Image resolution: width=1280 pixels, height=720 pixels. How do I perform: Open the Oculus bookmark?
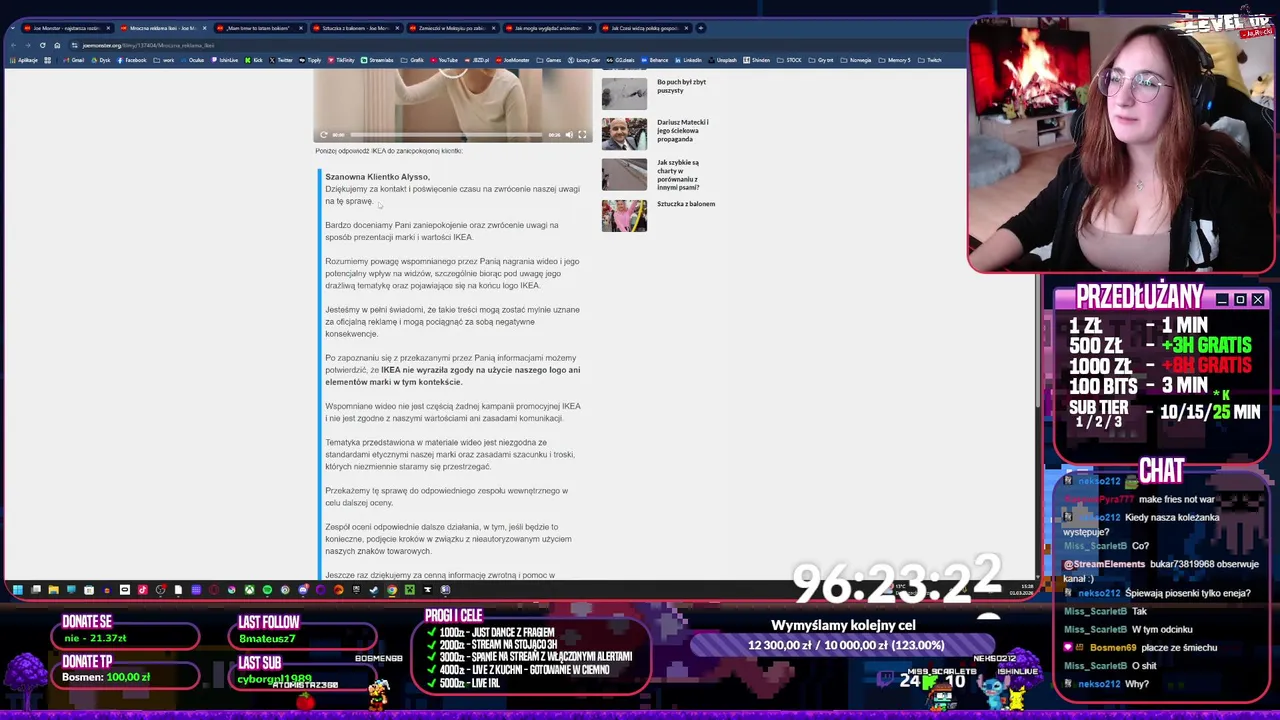pyautogui.click(x=193, y=60)
